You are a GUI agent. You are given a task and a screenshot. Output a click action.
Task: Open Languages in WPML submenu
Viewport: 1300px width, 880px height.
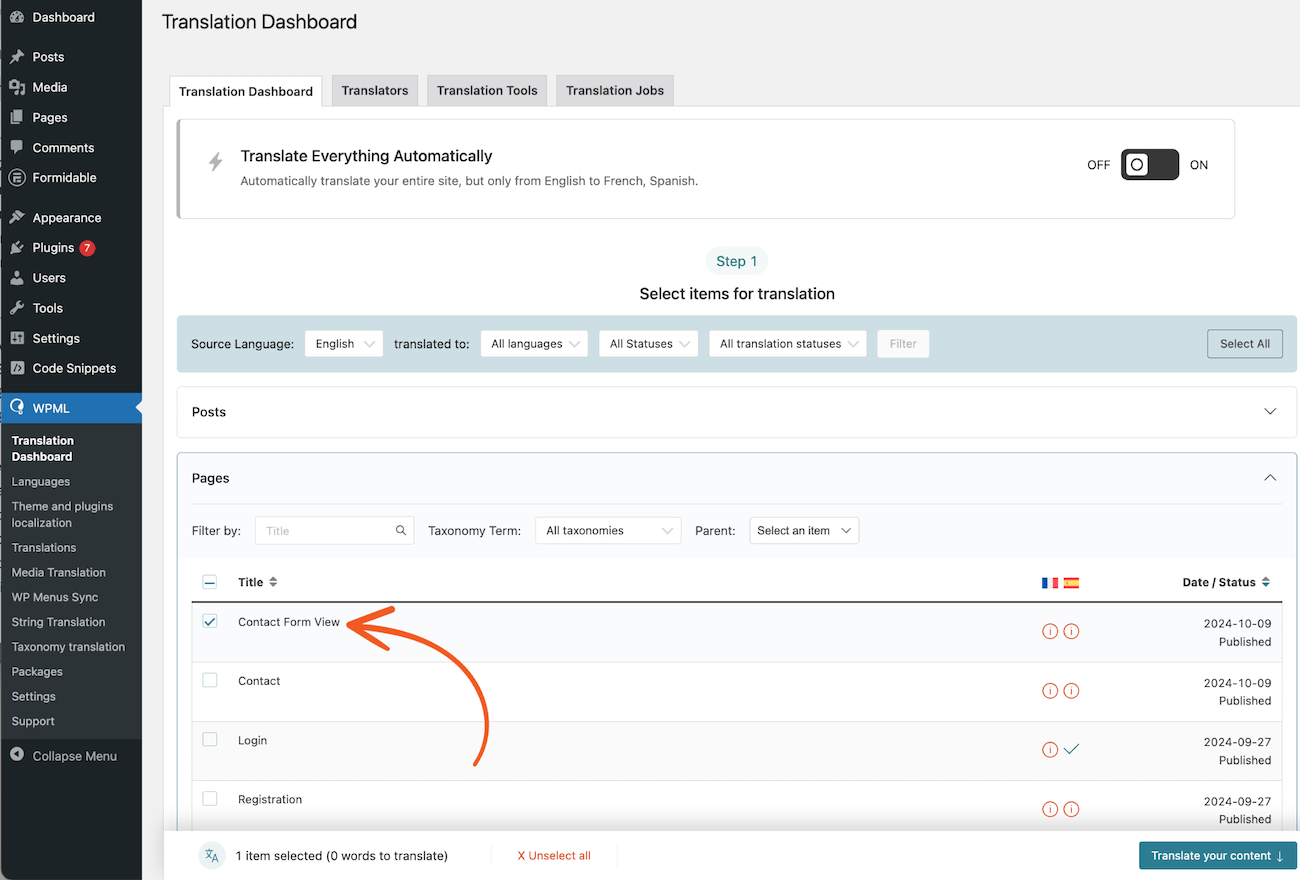click(x=41, y=481)
